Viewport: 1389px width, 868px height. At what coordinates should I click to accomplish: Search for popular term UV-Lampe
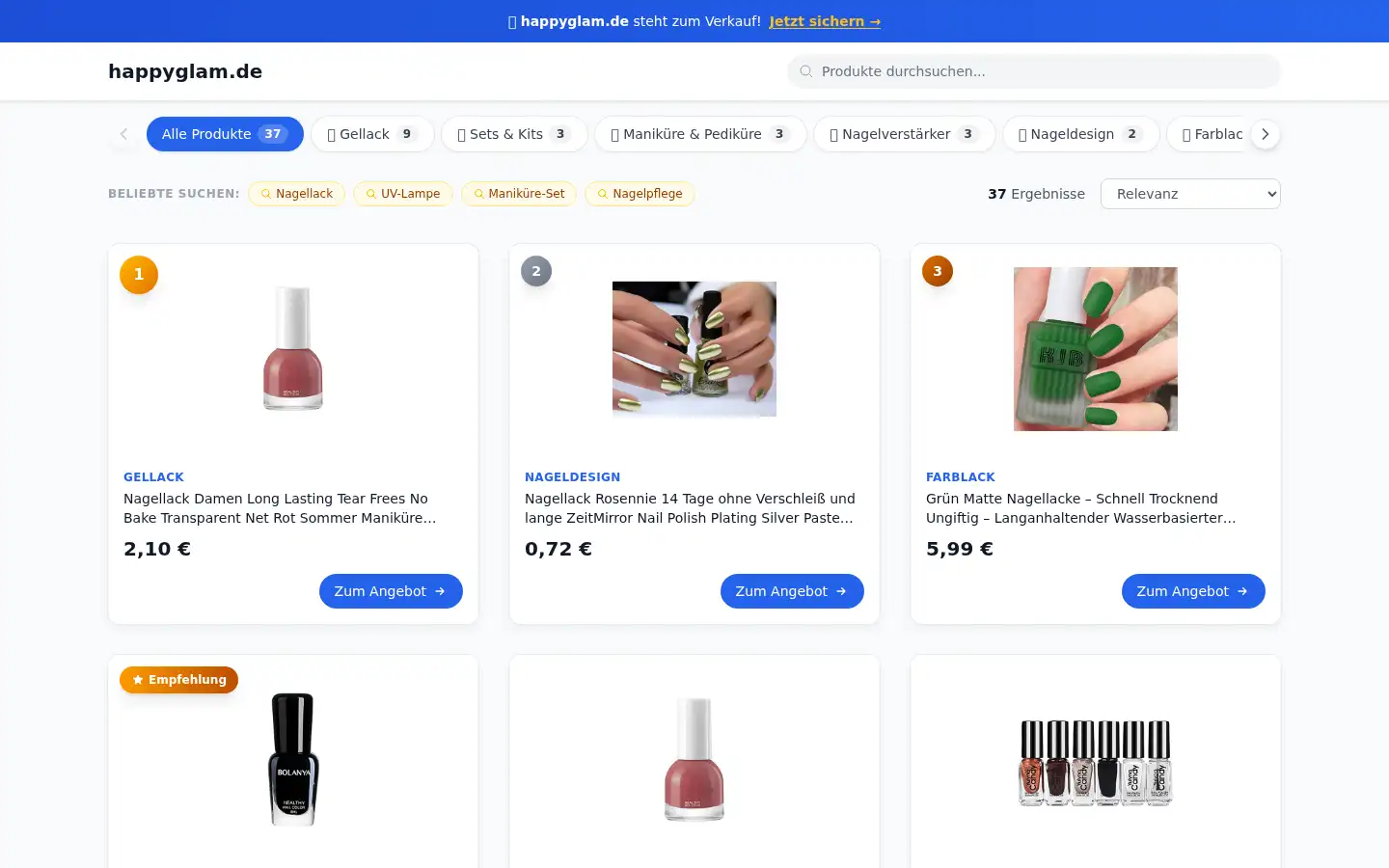403,194
